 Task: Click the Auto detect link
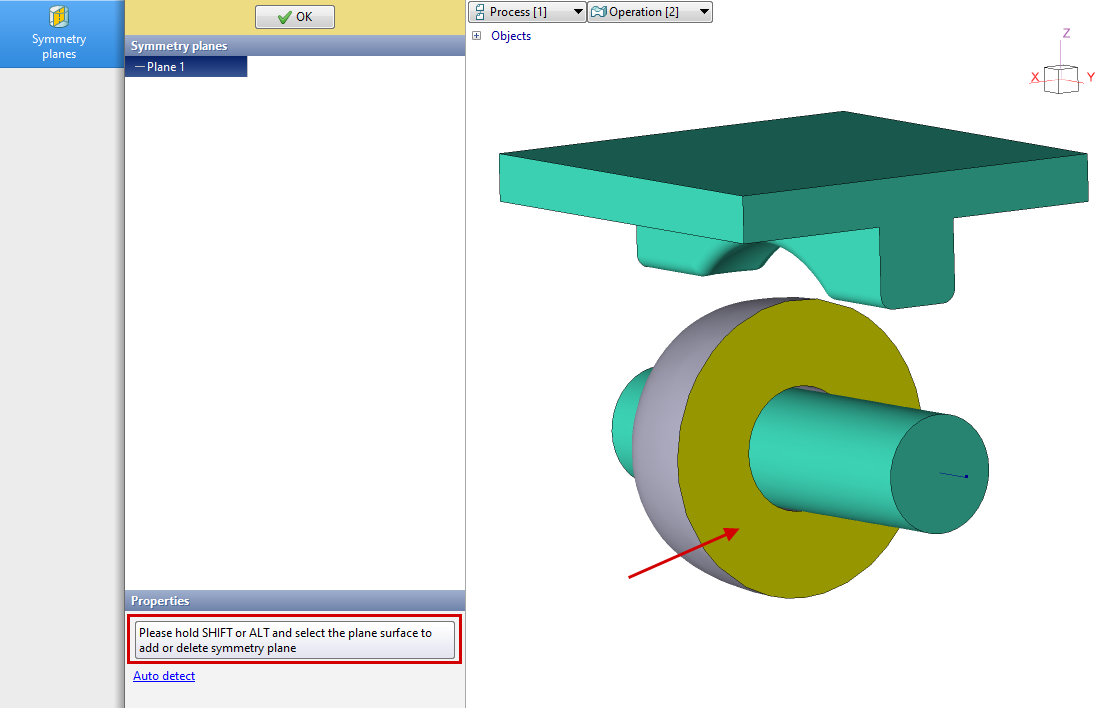(x=164, y=676)
